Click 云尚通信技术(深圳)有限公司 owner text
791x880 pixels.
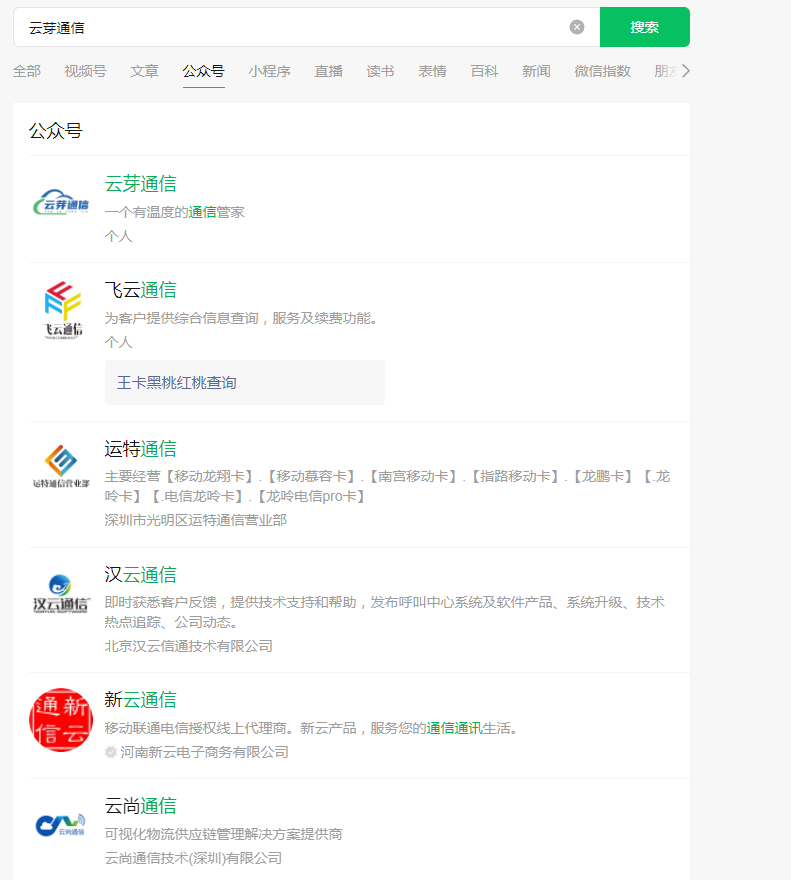(193, 858)
